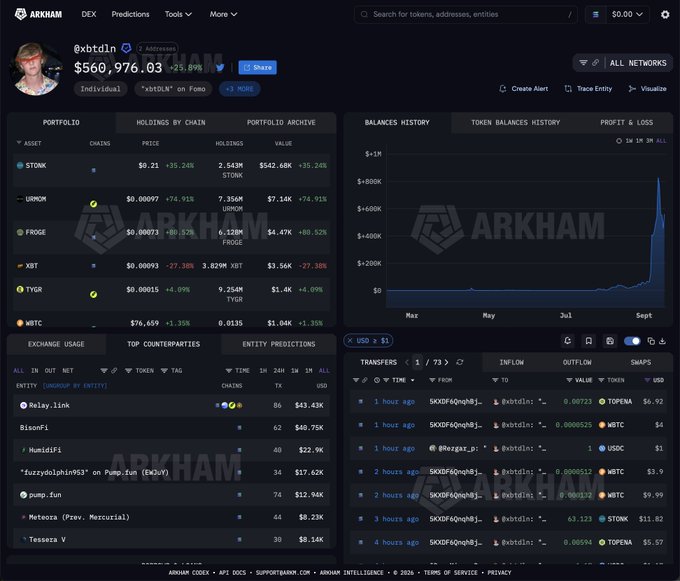680x581 pixels.
Task: Click the WBTC token icon in portfolio
Action: [20, 323]
